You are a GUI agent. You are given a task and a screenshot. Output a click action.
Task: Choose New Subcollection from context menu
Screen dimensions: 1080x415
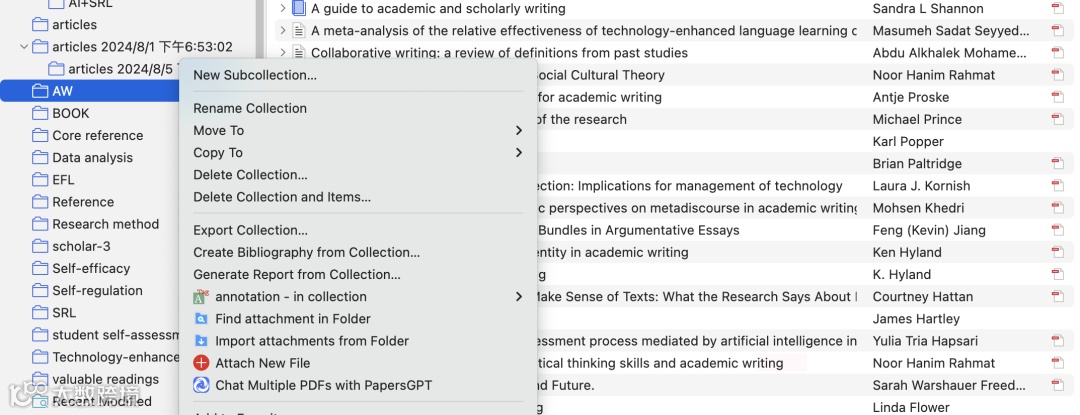coord(255,75)
